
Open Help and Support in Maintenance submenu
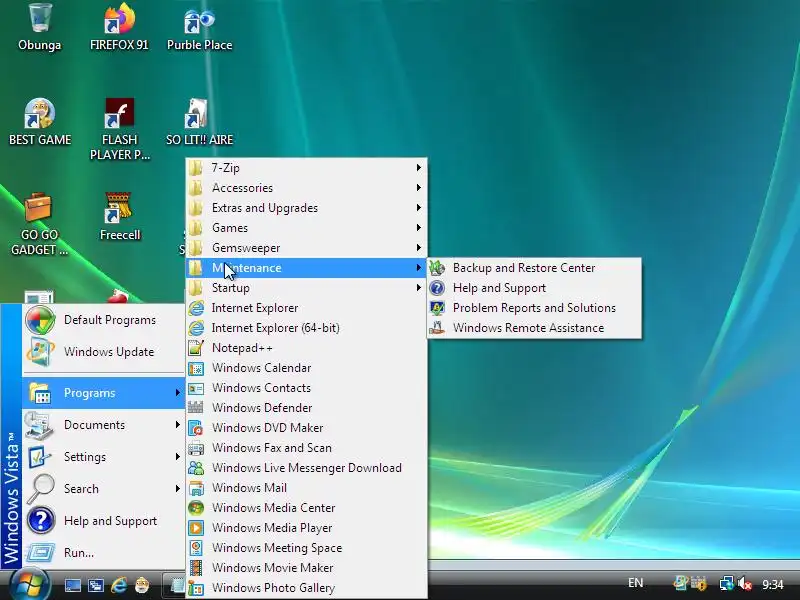pyautogui.click(x=534, y=288)
